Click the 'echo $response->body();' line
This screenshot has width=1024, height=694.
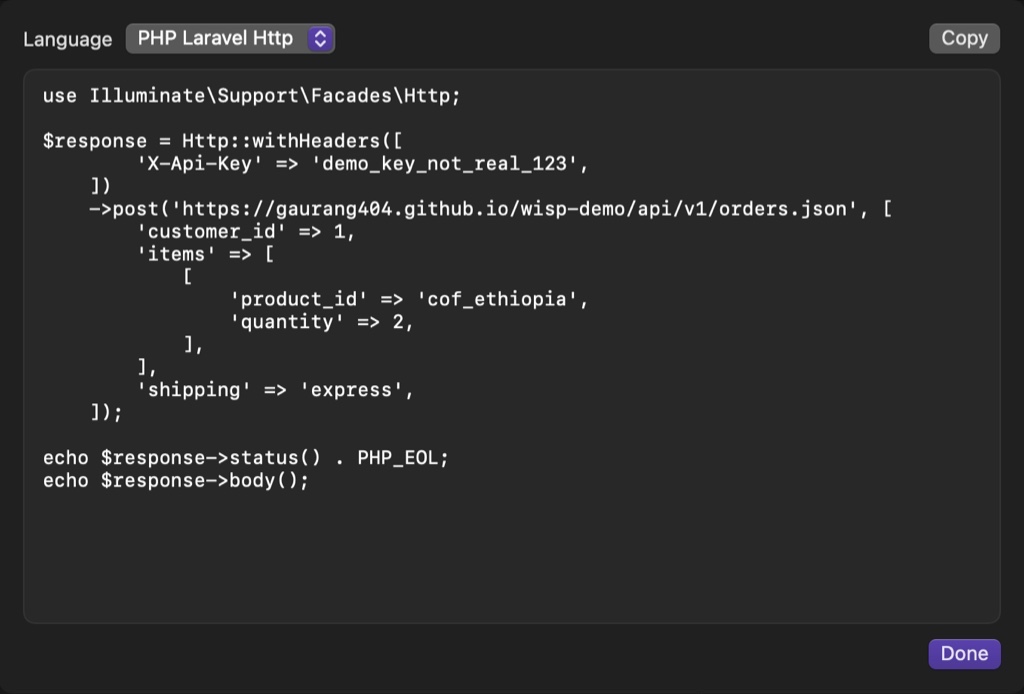coord(176,481)
